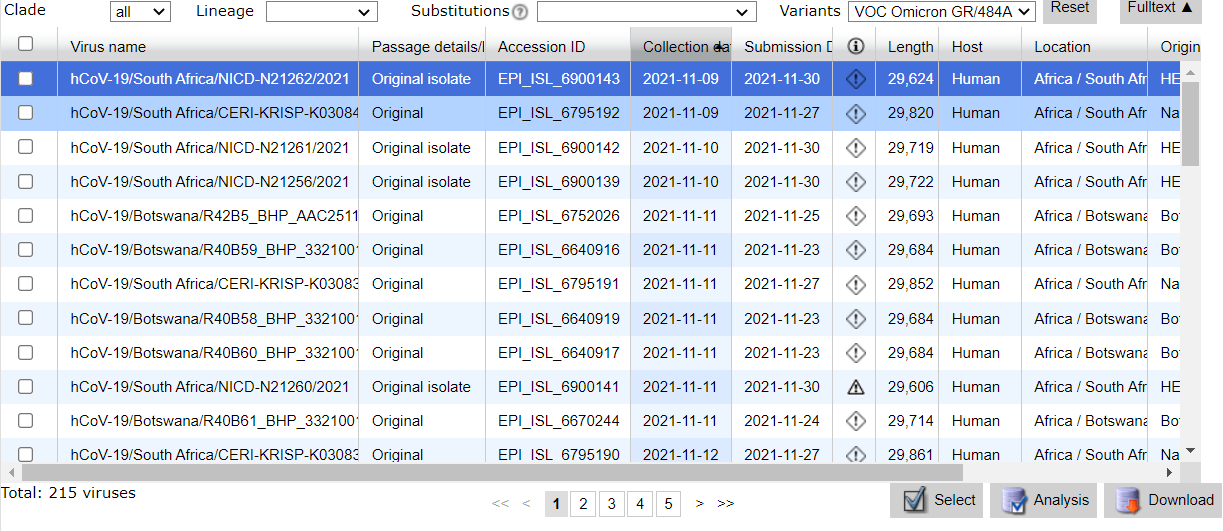This screenshot has height=531, width=1223.
Task: Click info diamond icon for EPI_ISL_6640916
Action: (855, 250)
